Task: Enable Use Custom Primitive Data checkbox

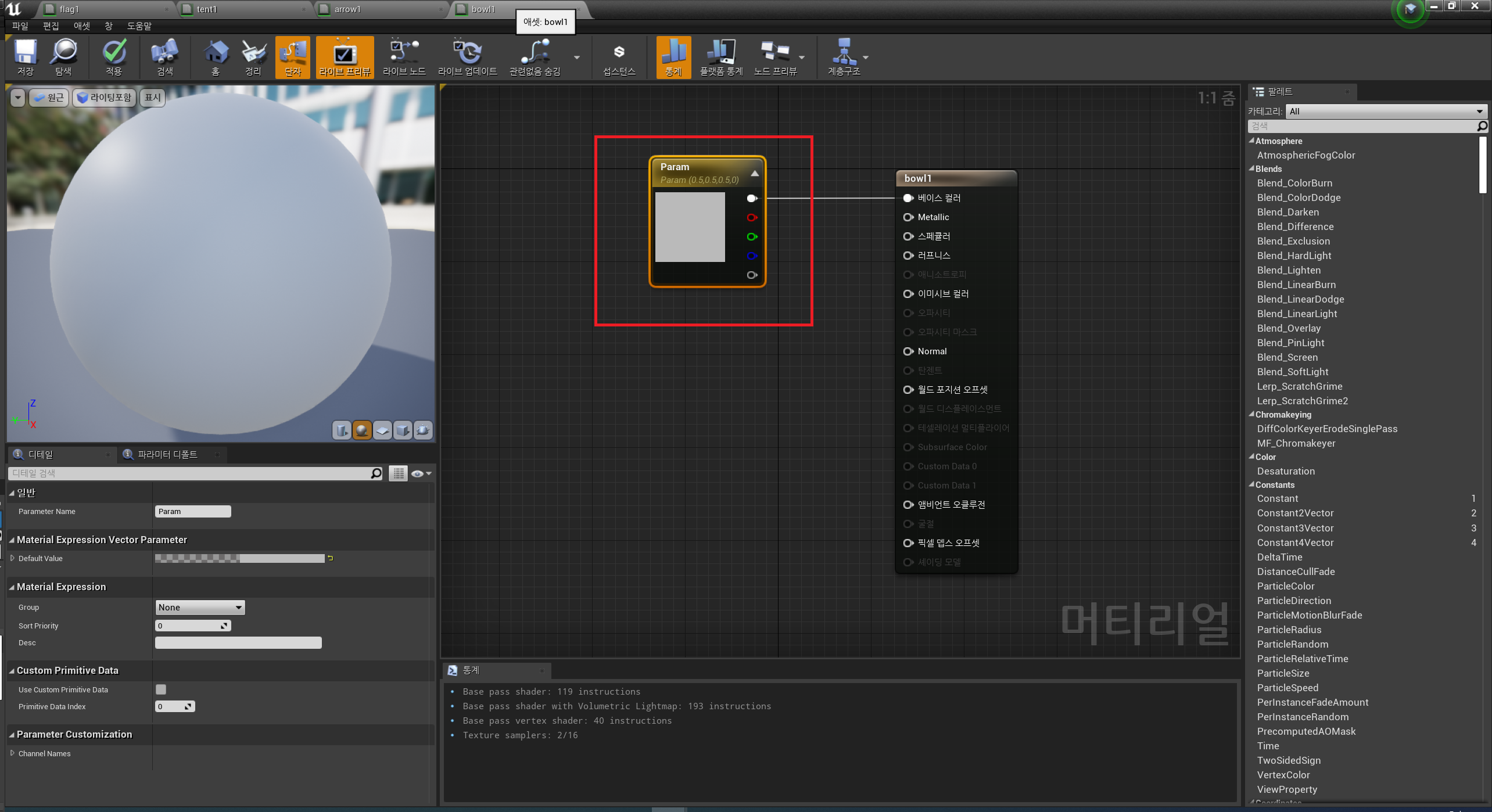Action: [161, 689]
